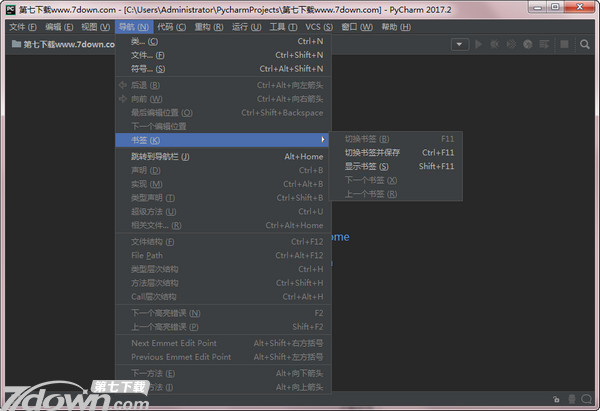This screenshot has height=411, width=600.
Task: Open the 窗口 (W) menu
Action: point(357,27)
